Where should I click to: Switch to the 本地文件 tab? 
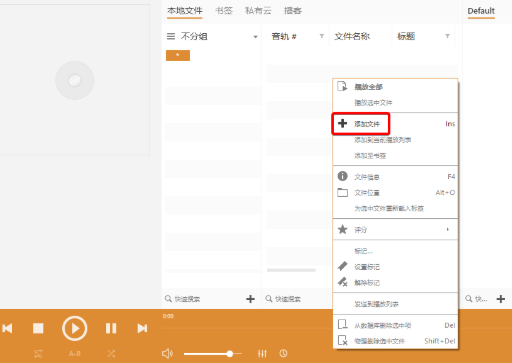click(185, 11)
